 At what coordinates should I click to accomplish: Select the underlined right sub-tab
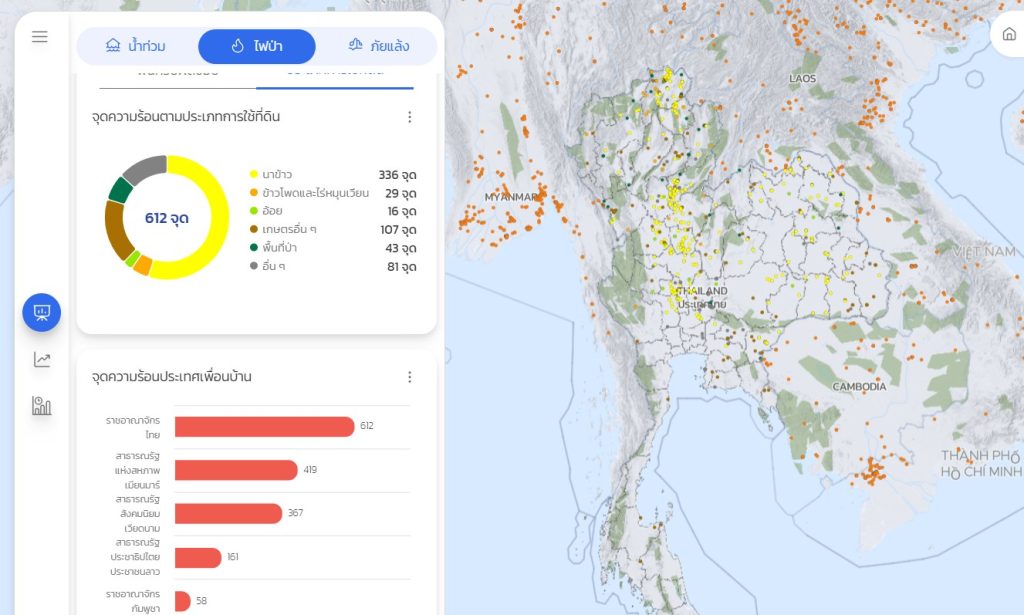pos(334,74)
